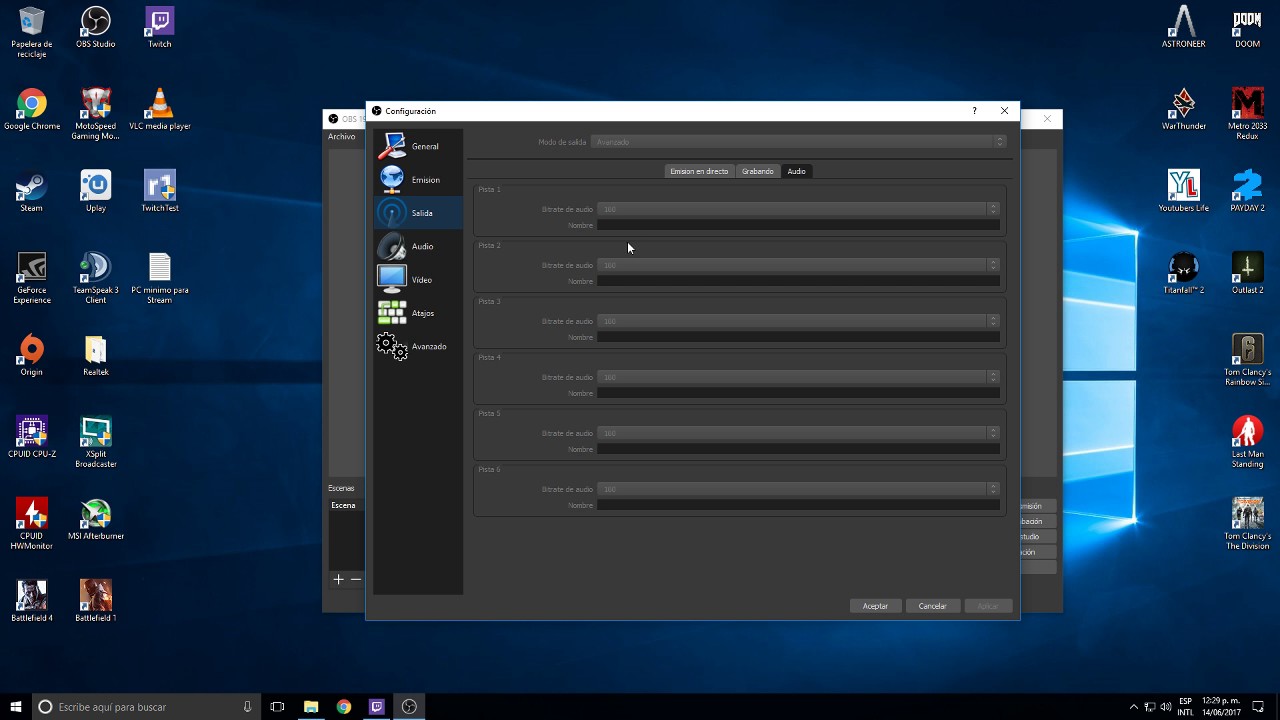Remove the scene with the minus button in OBS
The image size is (1280, 720).
click(355, 579)
